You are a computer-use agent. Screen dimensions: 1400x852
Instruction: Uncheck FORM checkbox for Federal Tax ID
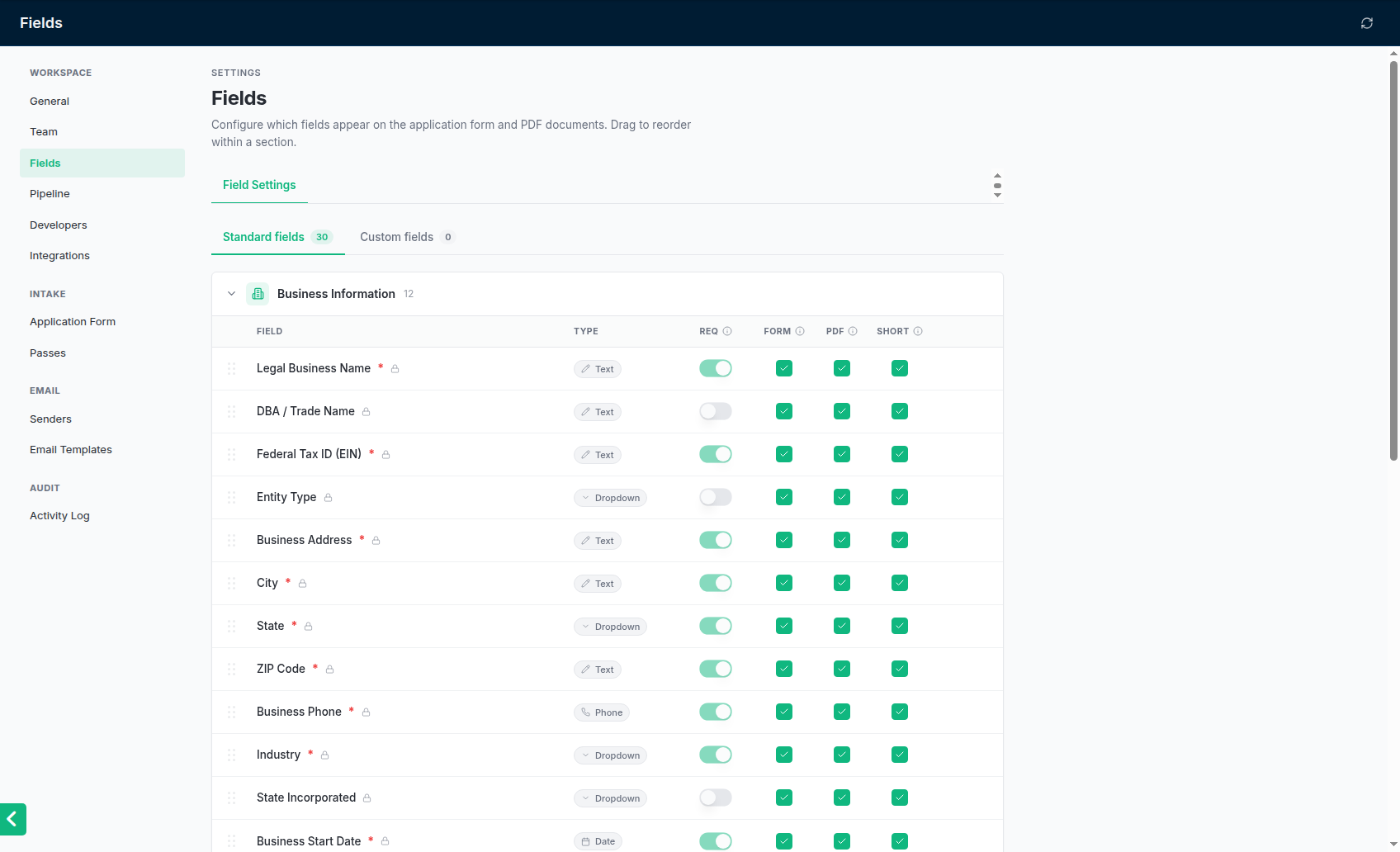click(x=784, y=454)
